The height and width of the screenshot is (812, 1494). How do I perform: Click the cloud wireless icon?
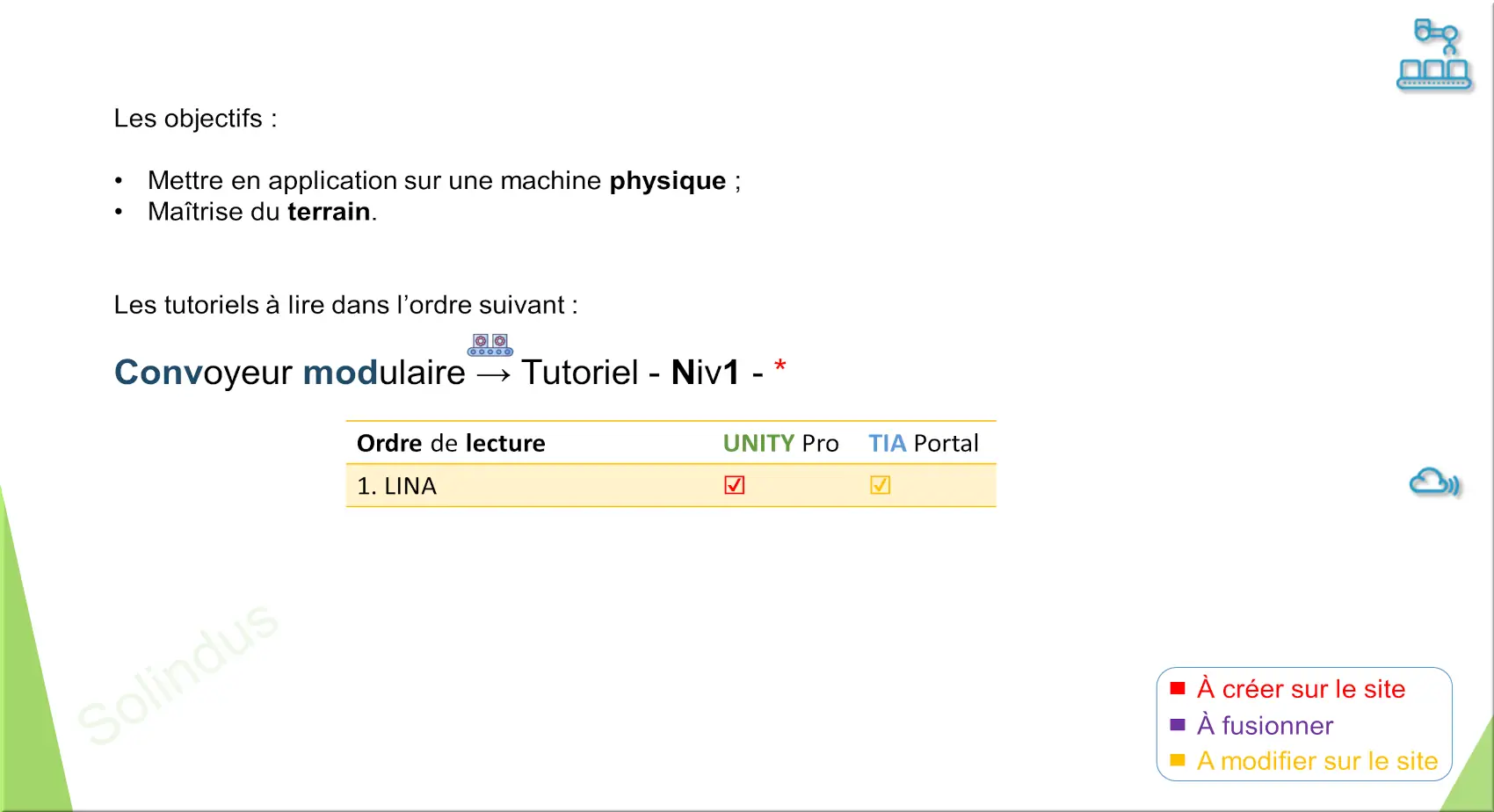1435,482
